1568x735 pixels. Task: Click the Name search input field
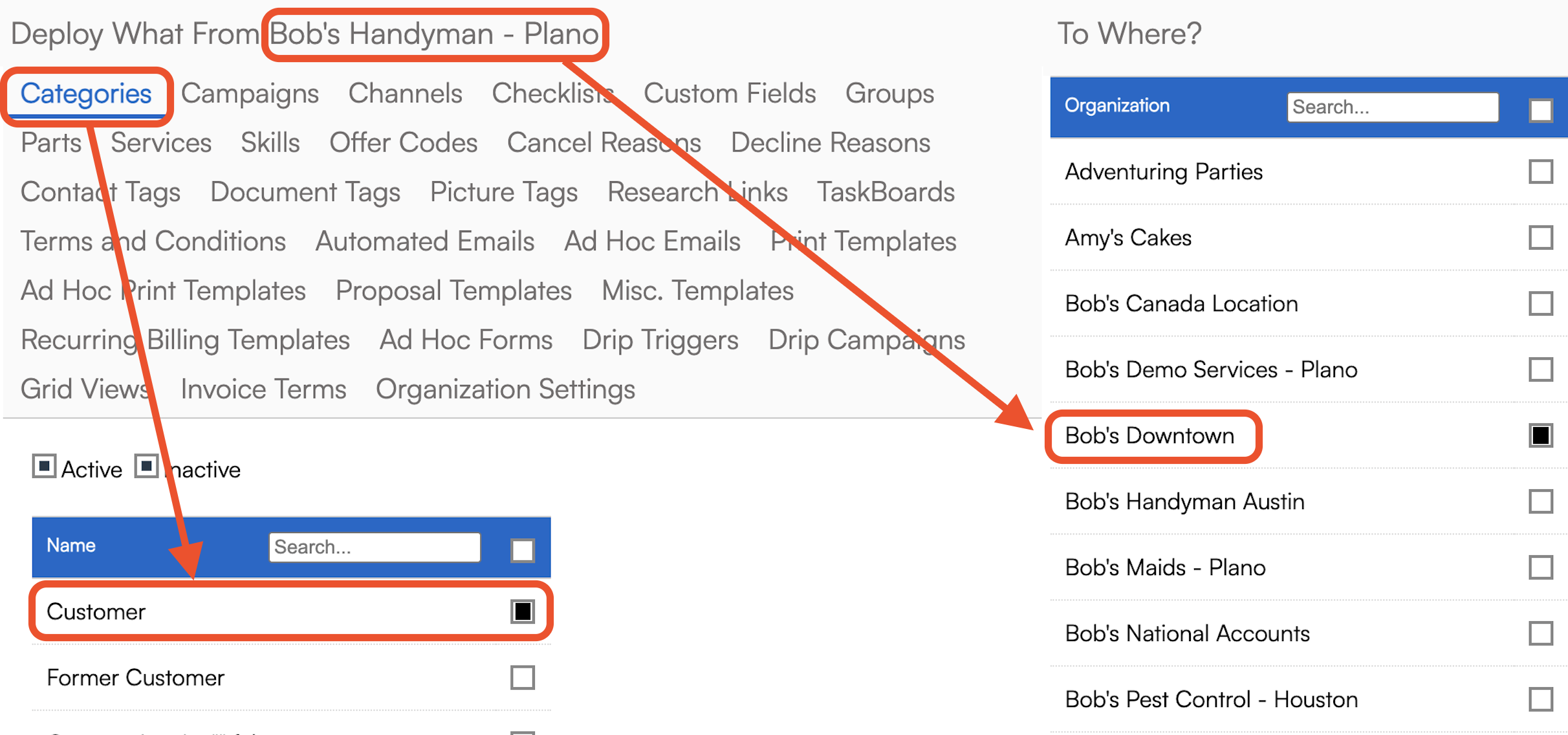tap(375, 547)
